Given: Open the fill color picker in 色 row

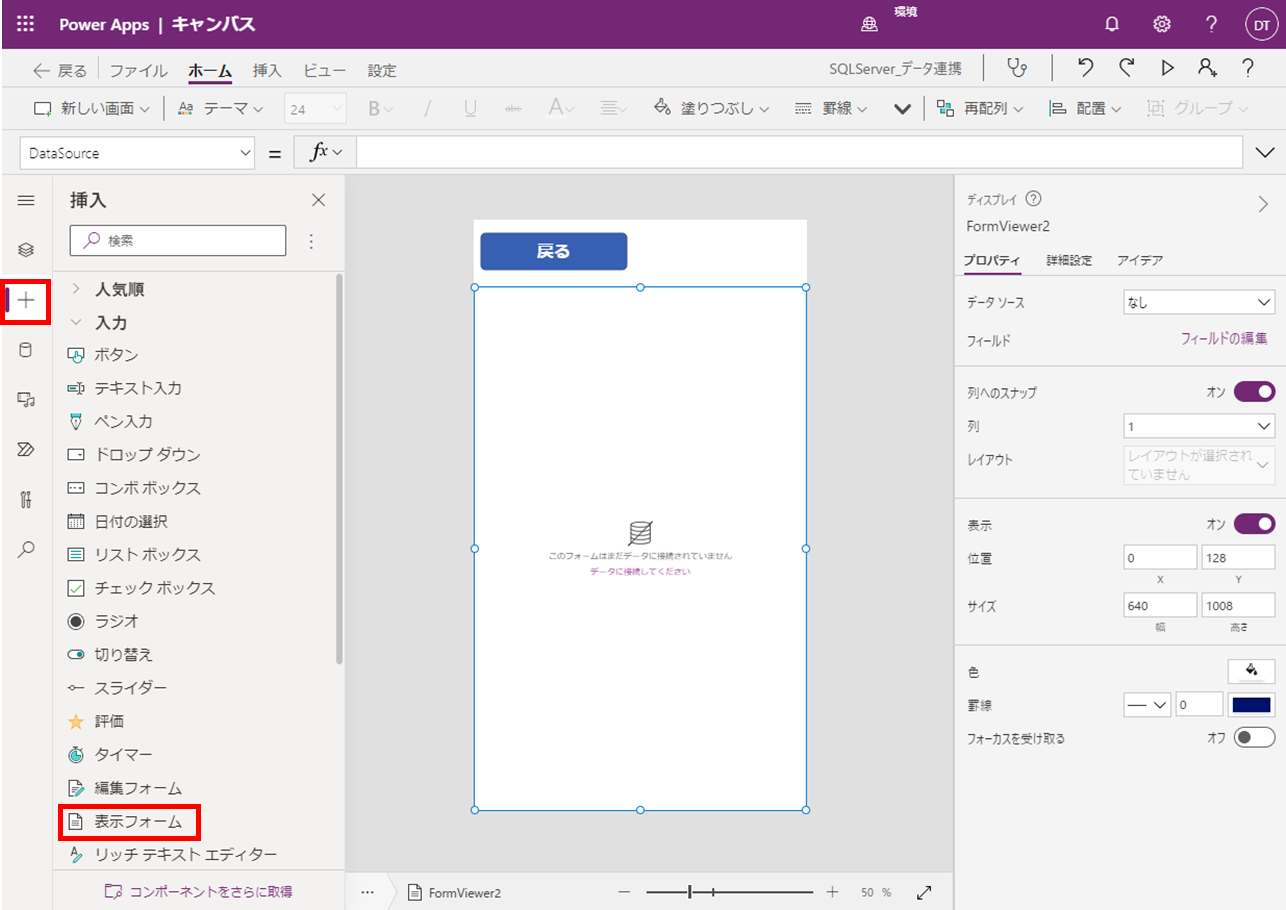Looking at the screenshot, I should [x=1252, y=672].
